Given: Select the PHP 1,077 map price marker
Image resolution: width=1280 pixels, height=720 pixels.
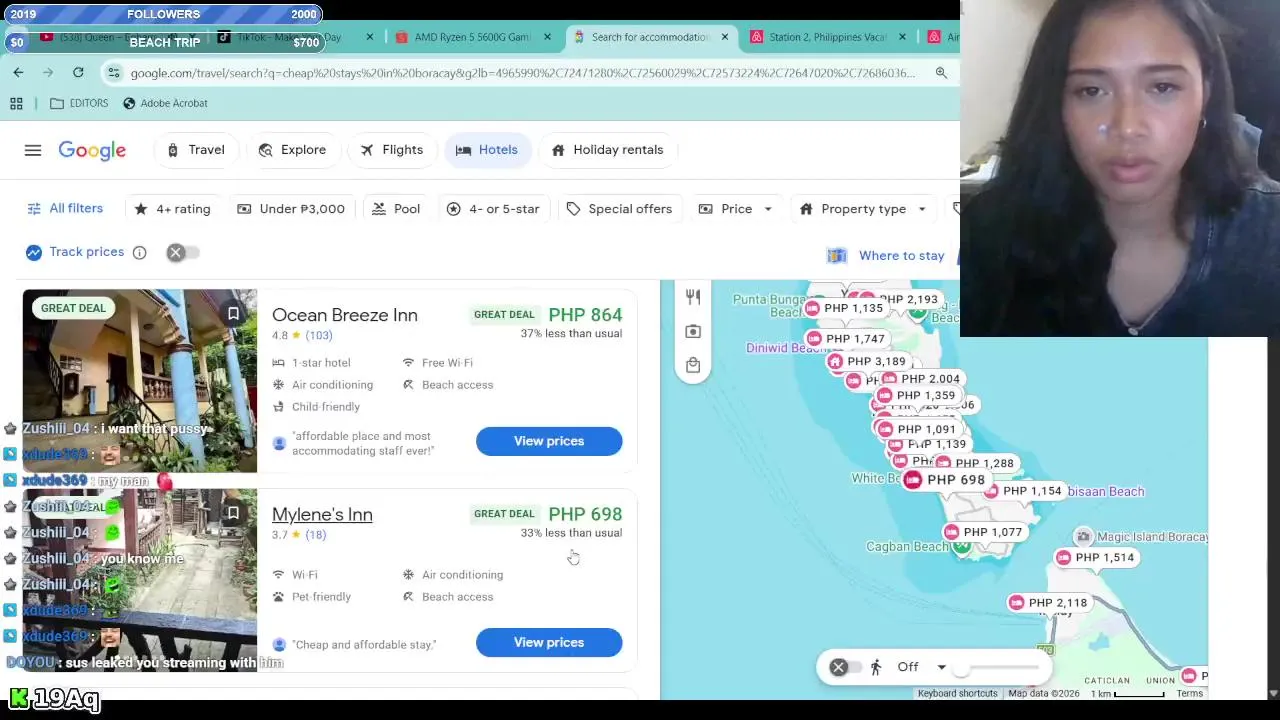Looking at the screenshot, I should (982, 532).
